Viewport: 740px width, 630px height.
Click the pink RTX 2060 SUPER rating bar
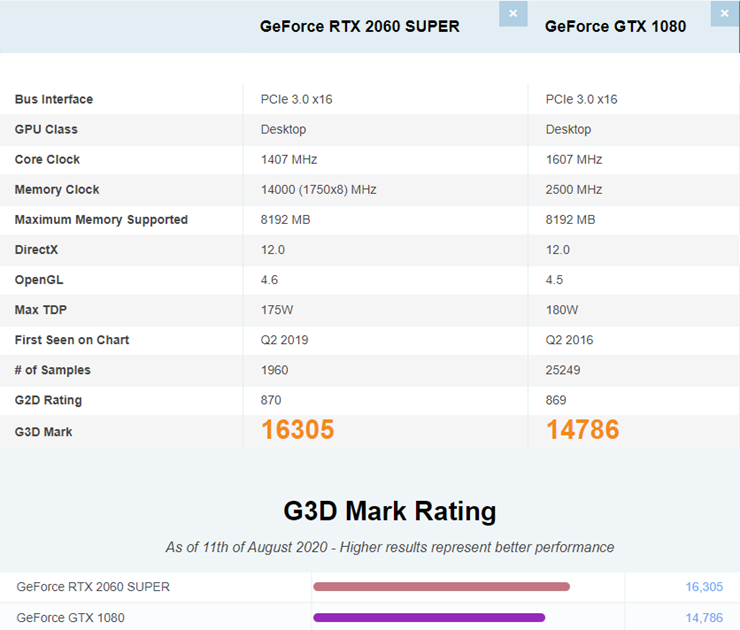pos(441,587)
